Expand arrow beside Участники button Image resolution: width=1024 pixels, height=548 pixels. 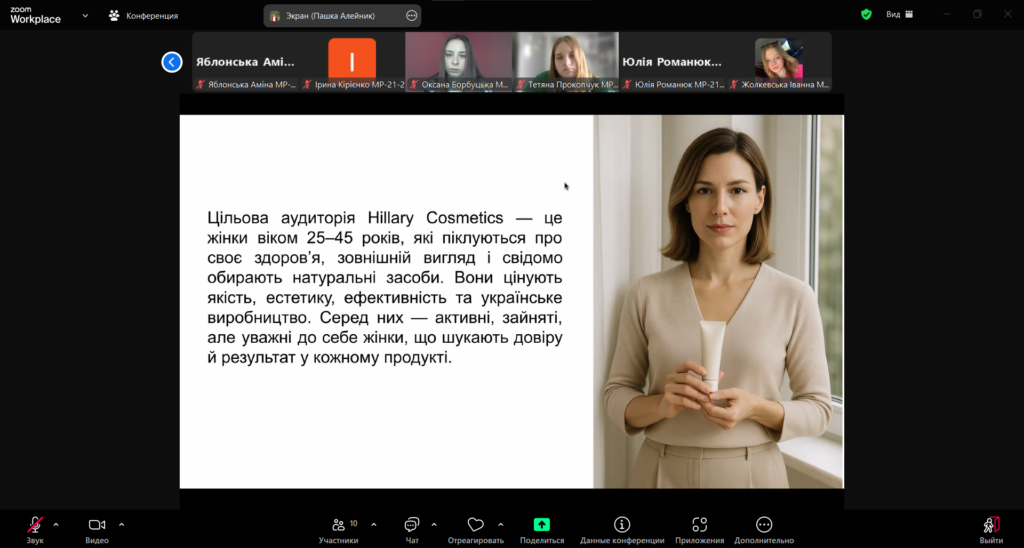[x=374, y=524]
